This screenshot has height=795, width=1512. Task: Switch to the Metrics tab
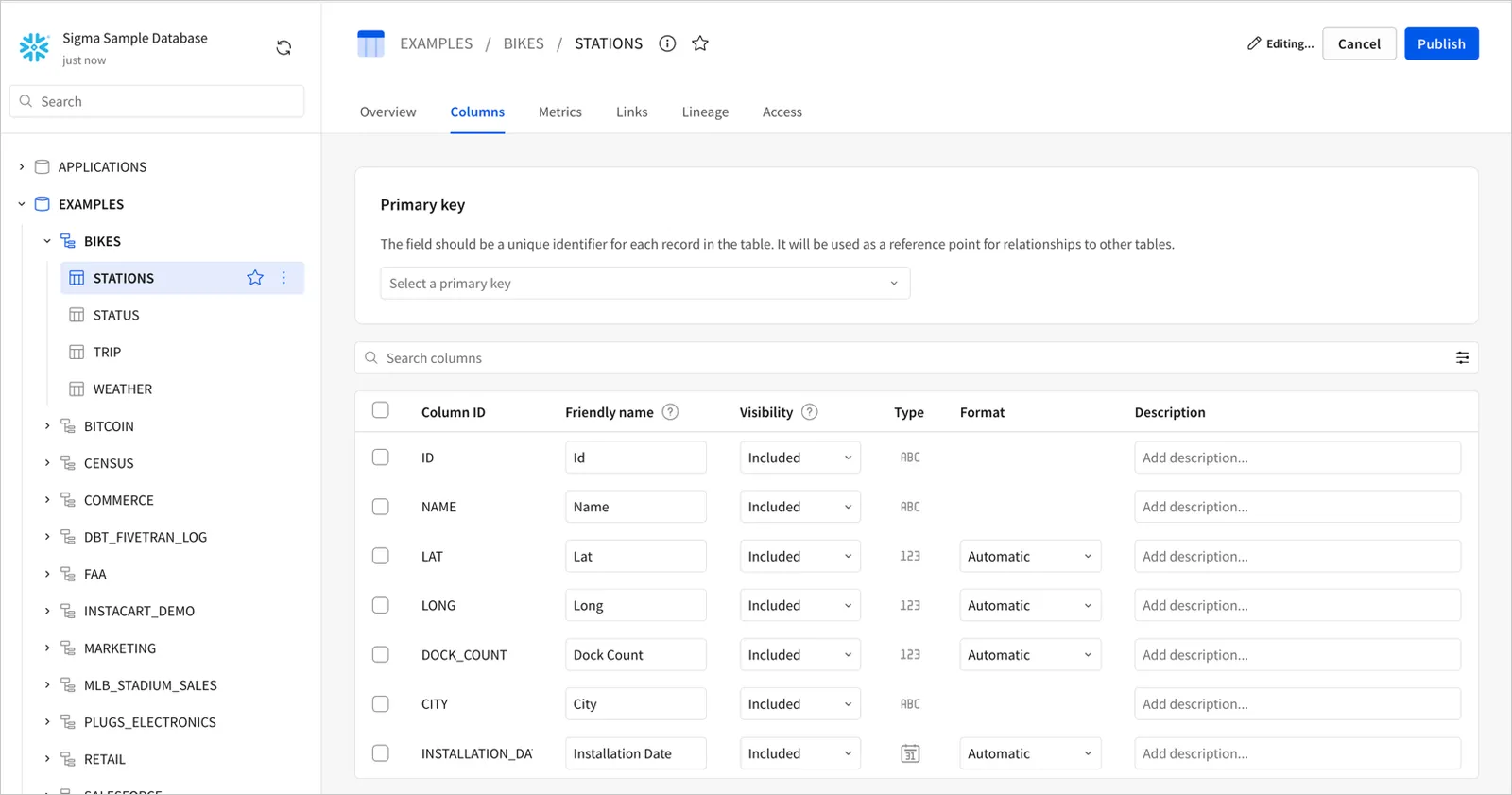(x=560, y=112)
